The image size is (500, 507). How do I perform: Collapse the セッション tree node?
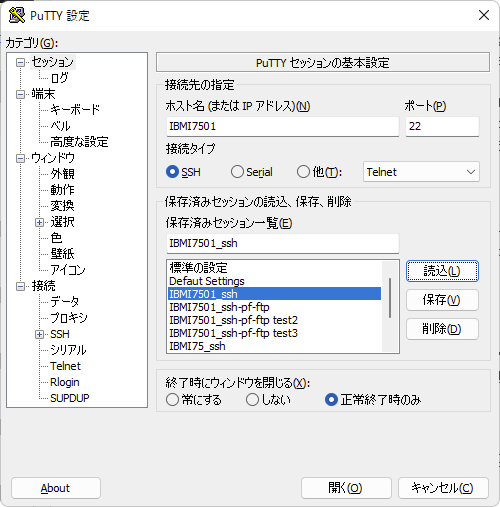tap(21, 62)
